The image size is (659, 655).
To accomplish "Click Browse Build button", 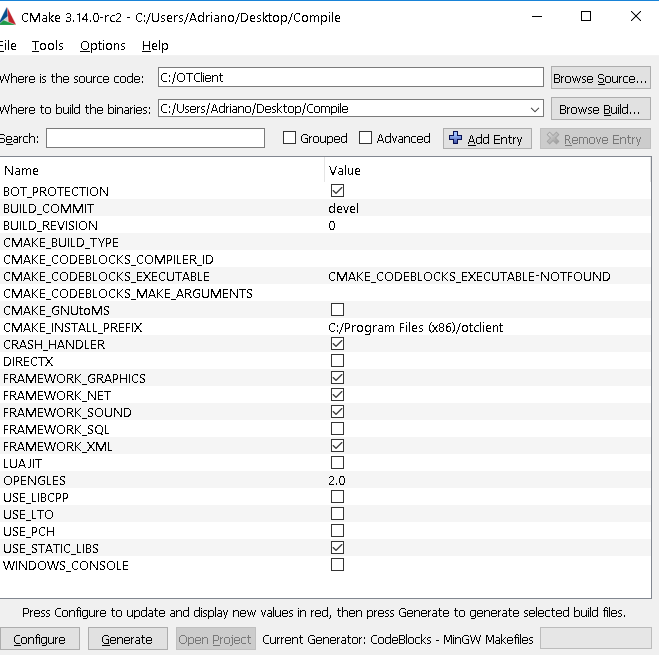I will tap(600, 109).
